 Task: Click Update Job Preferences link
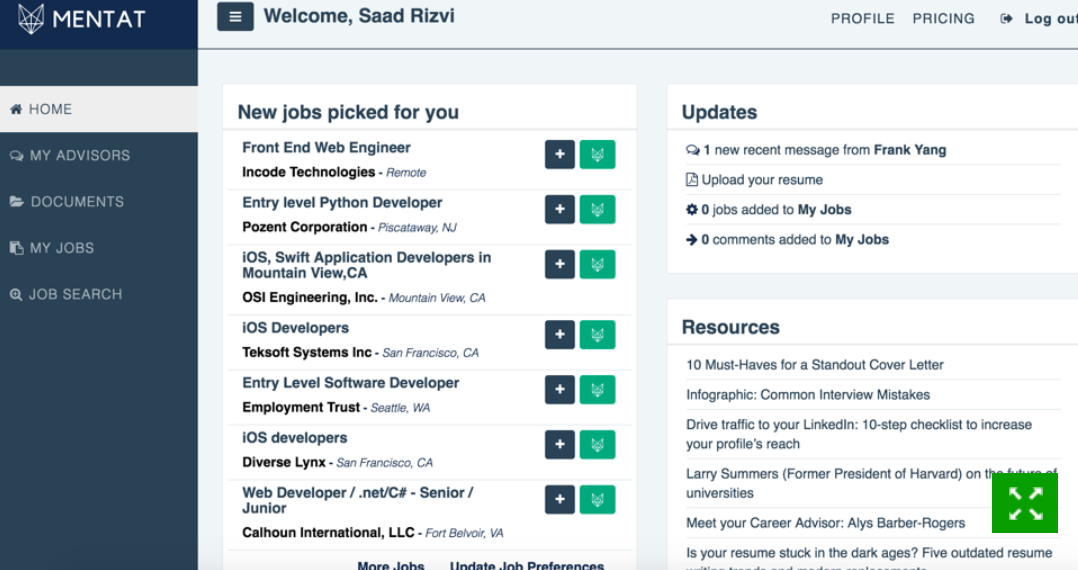(x=527, y=565)
